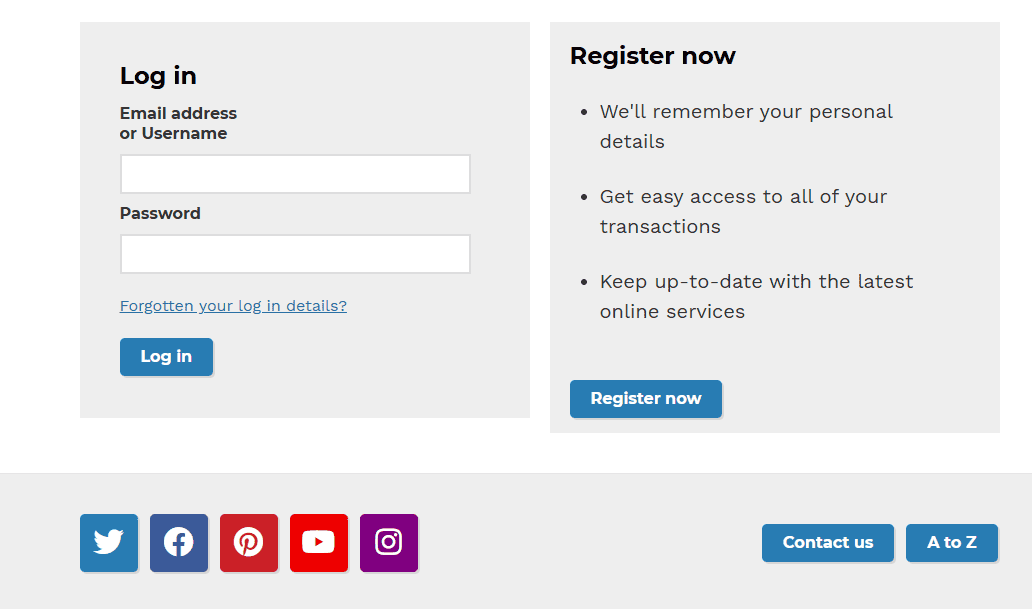Screen dimensions: 1032x609
Task: Click the bullet dot before Get easy access
Action: (x=584, y=197)
